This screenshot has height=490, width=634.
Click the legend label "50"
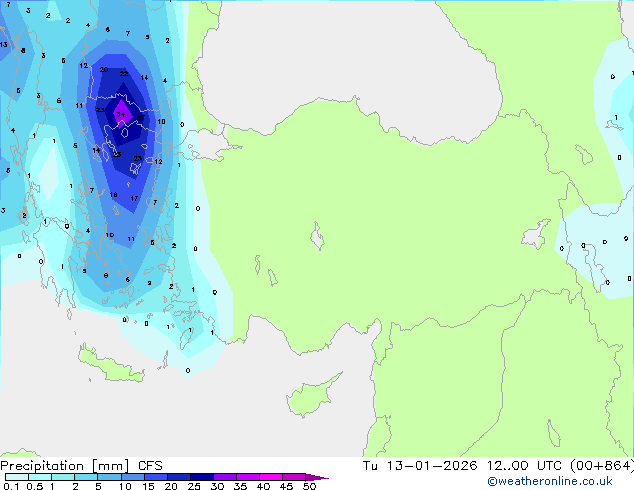point(309,486)
